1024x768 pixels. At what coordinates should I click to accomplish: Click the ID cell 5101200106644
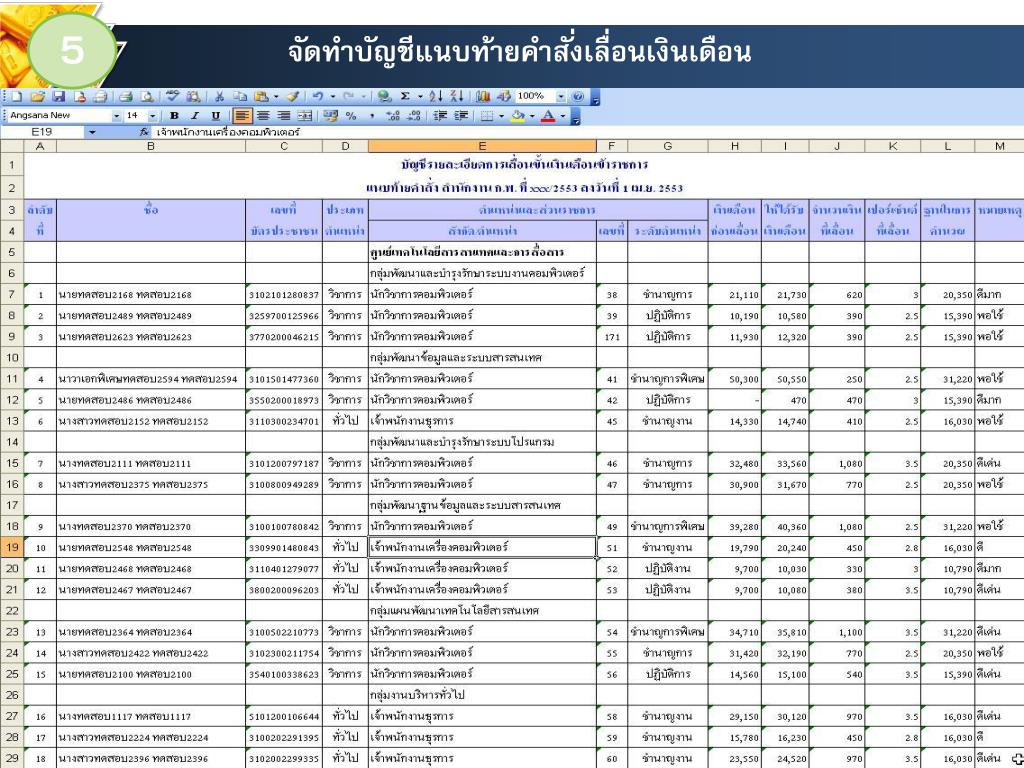point(284,716)
